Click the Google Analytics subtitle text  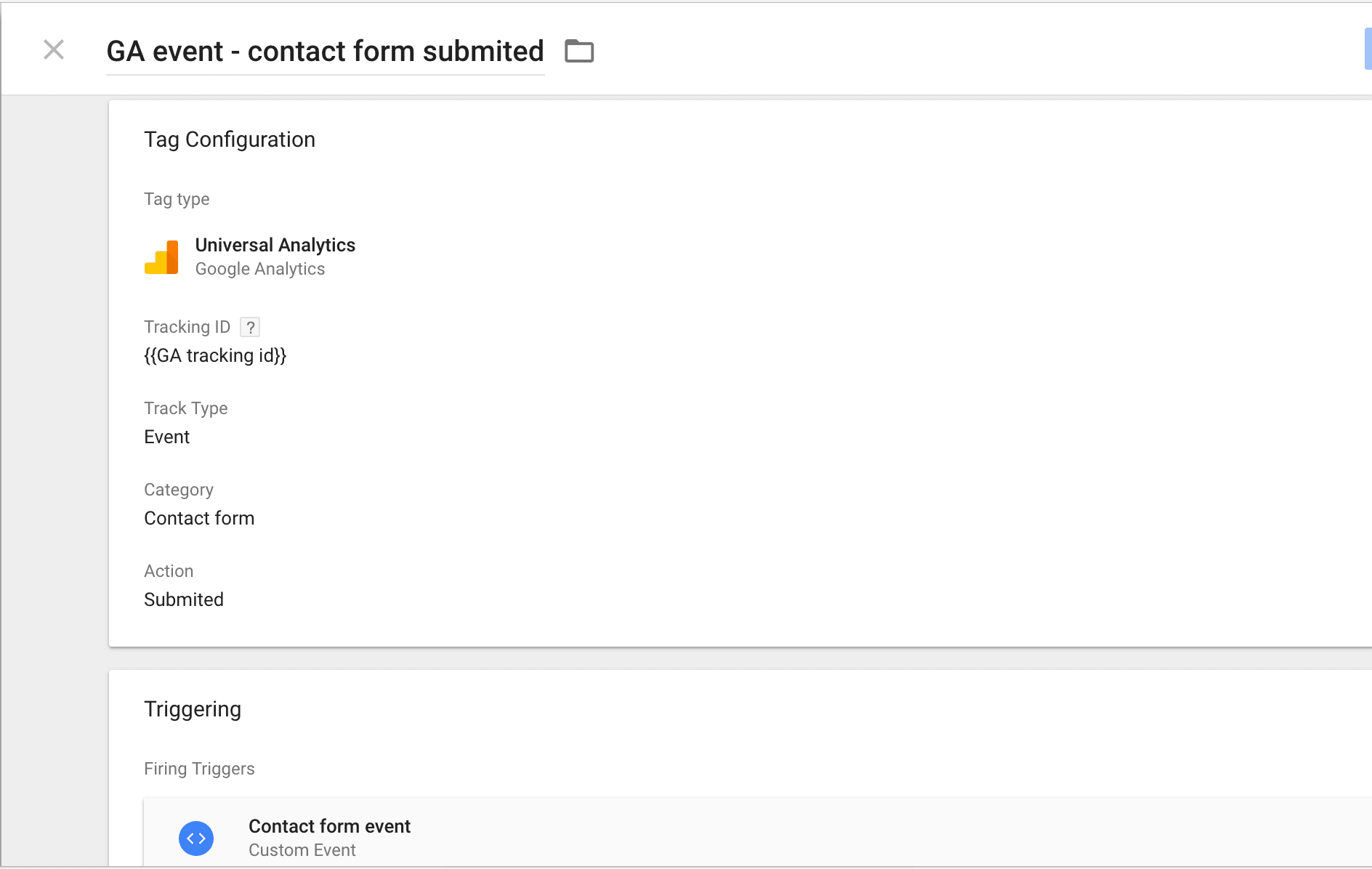260,269
